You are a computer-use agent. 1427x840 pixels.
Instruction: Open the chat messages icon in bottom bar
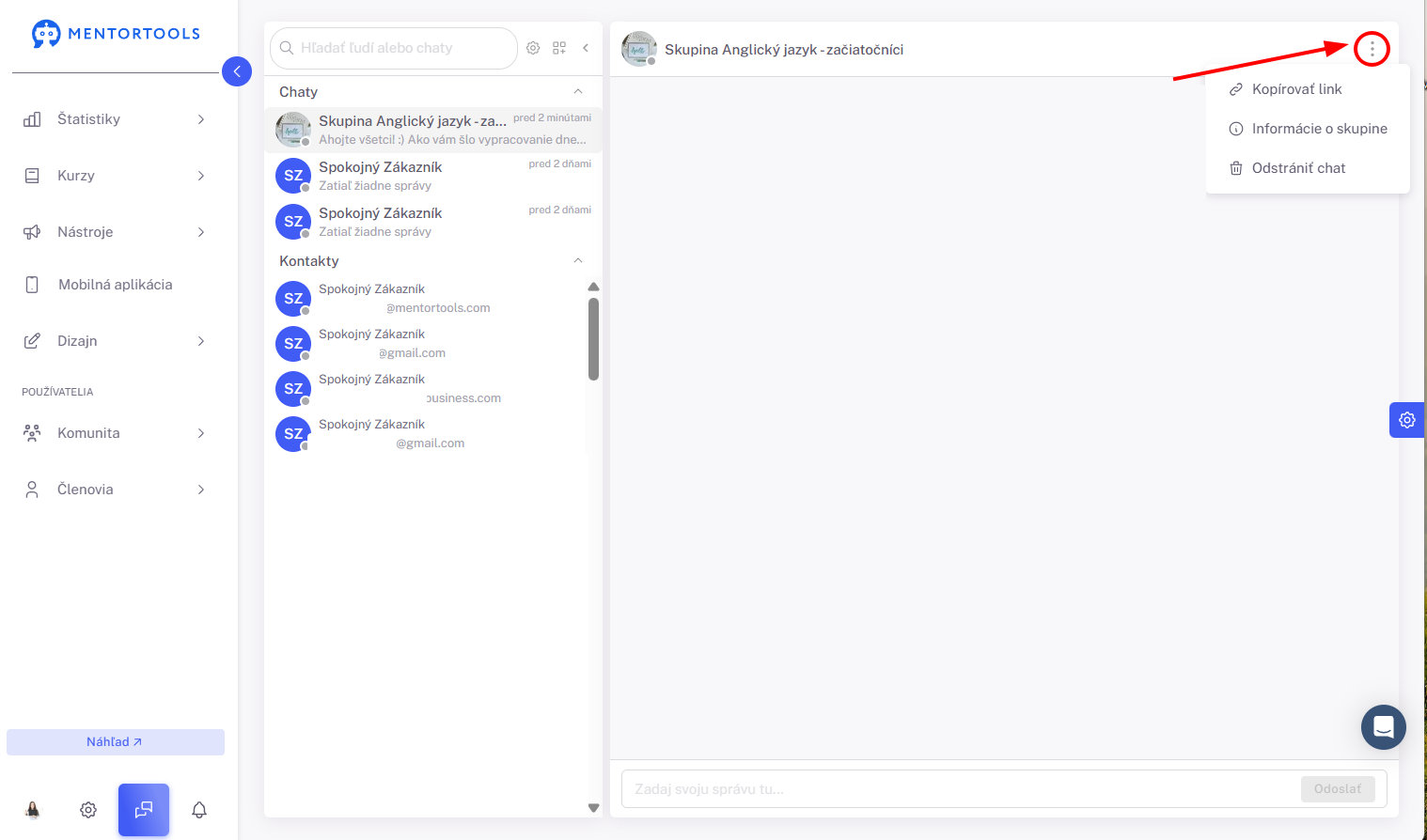pos(144,810)
